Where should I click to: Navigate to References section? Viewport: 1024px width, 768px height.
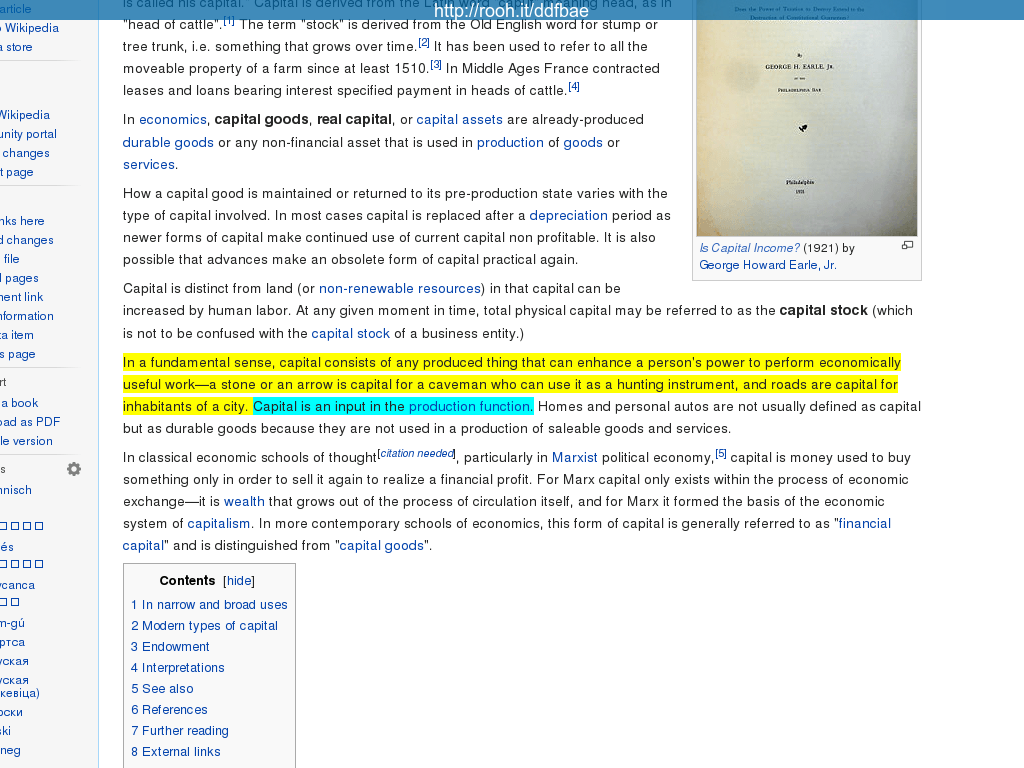point(169,710)
